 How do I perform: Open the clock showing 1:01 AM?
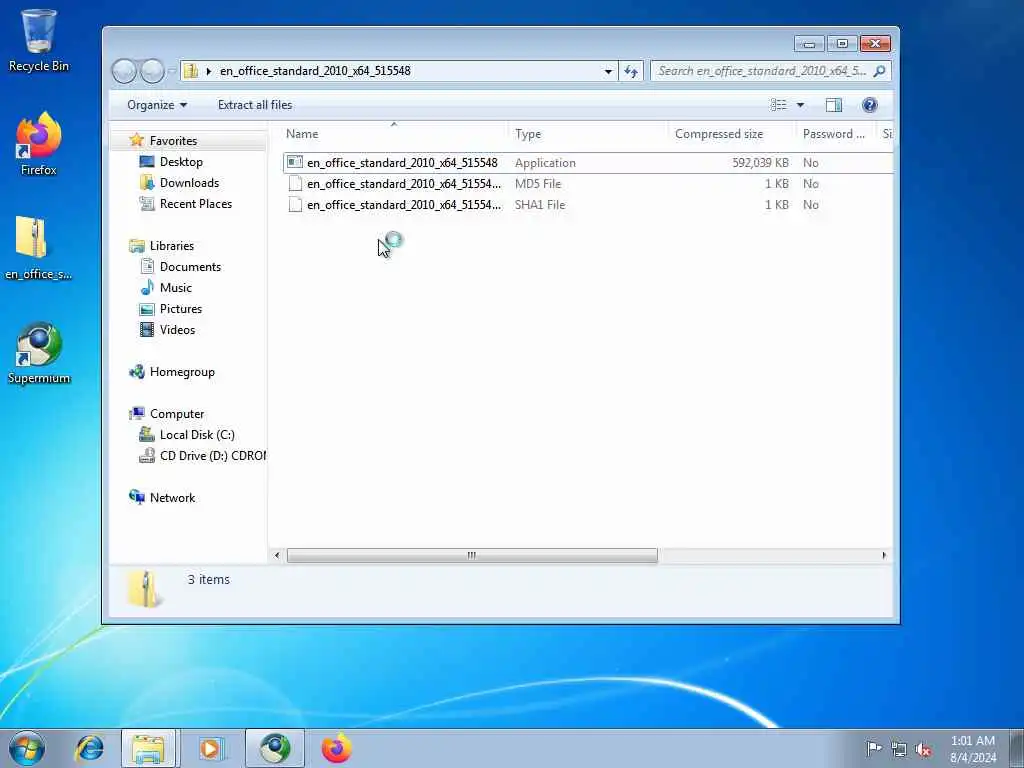972,749
